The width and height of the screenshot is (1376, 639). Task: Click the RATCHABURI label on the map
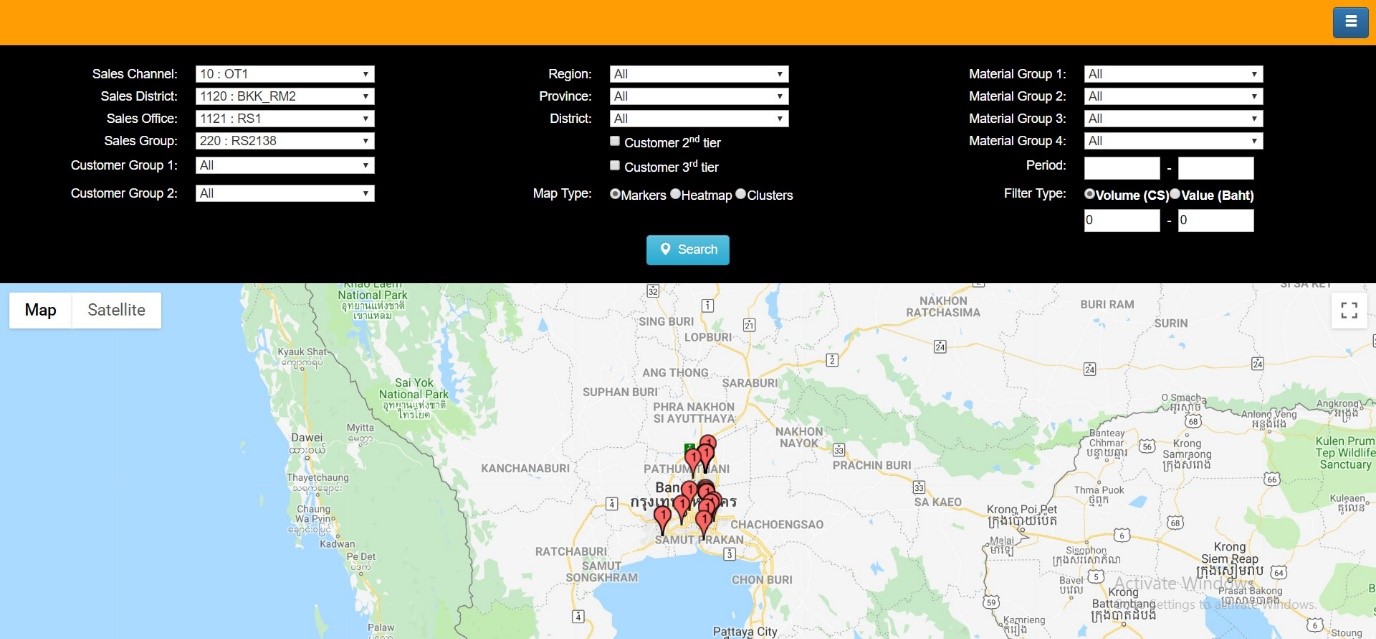(572, 551)
